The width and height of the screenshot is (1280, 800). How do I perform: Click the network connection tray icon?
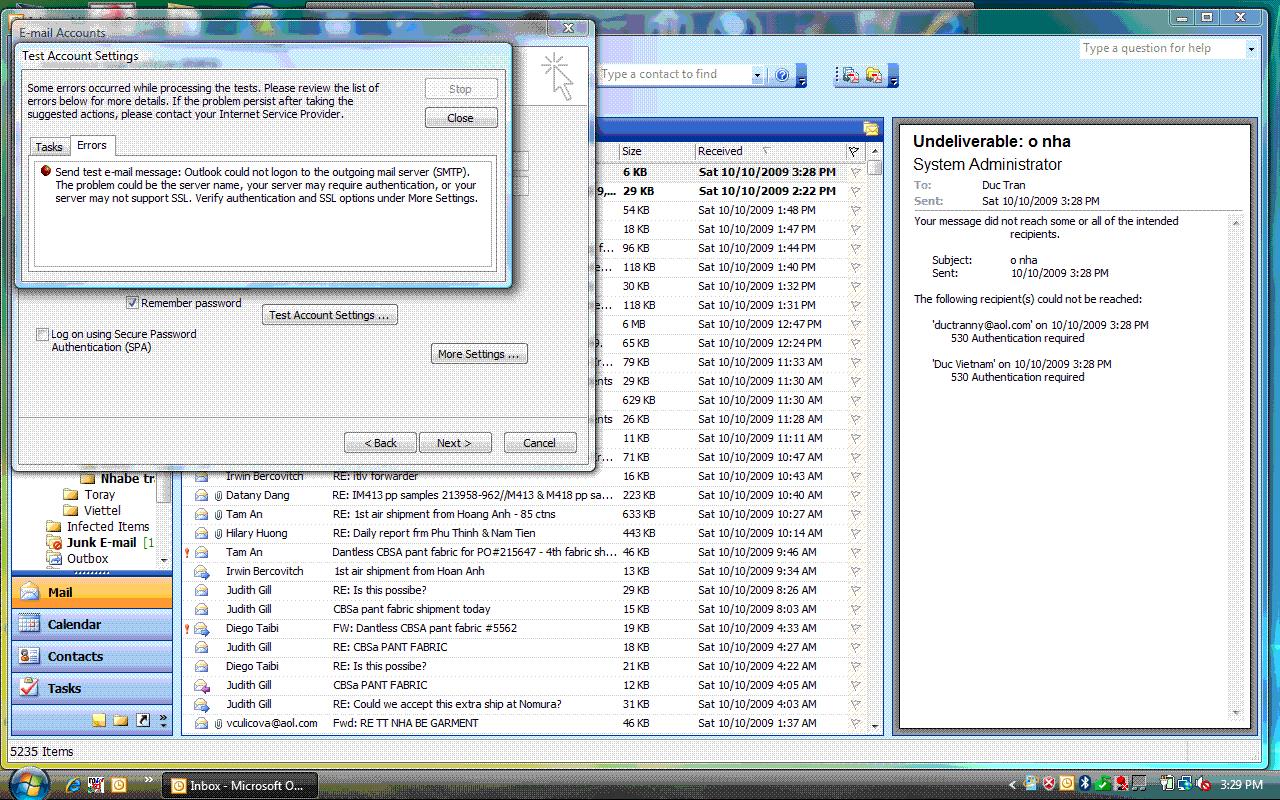point(1185,784)
